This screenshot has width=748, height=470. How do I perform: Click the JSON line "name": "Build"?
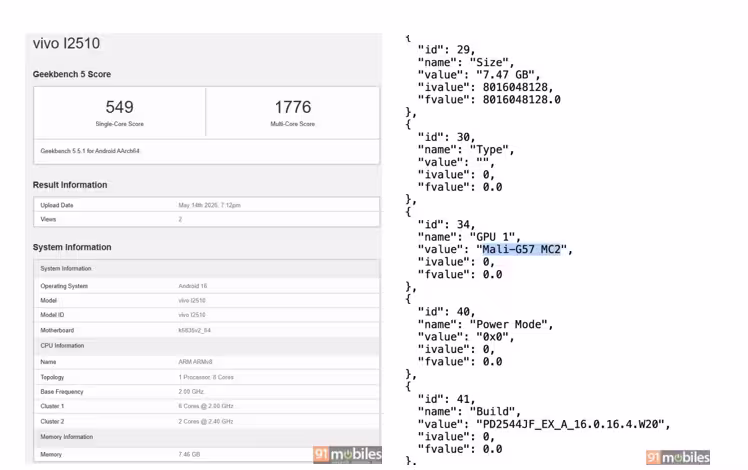click(469, 412)
